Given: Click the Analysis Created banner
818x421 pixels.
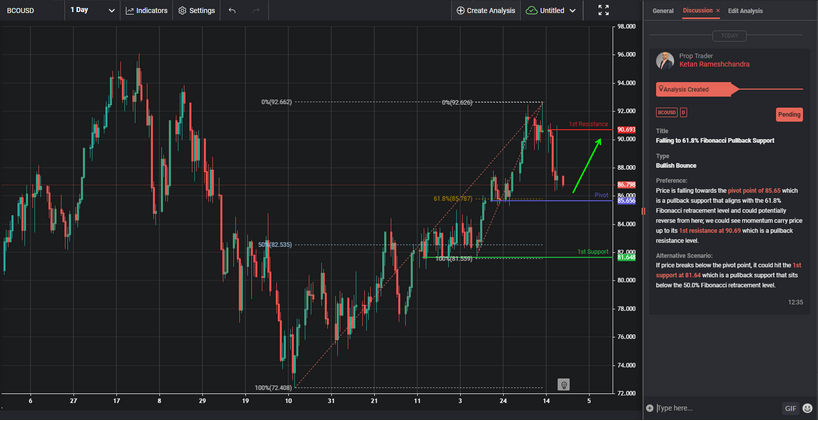Looking at the screenshot, I should tap(696, 89).
